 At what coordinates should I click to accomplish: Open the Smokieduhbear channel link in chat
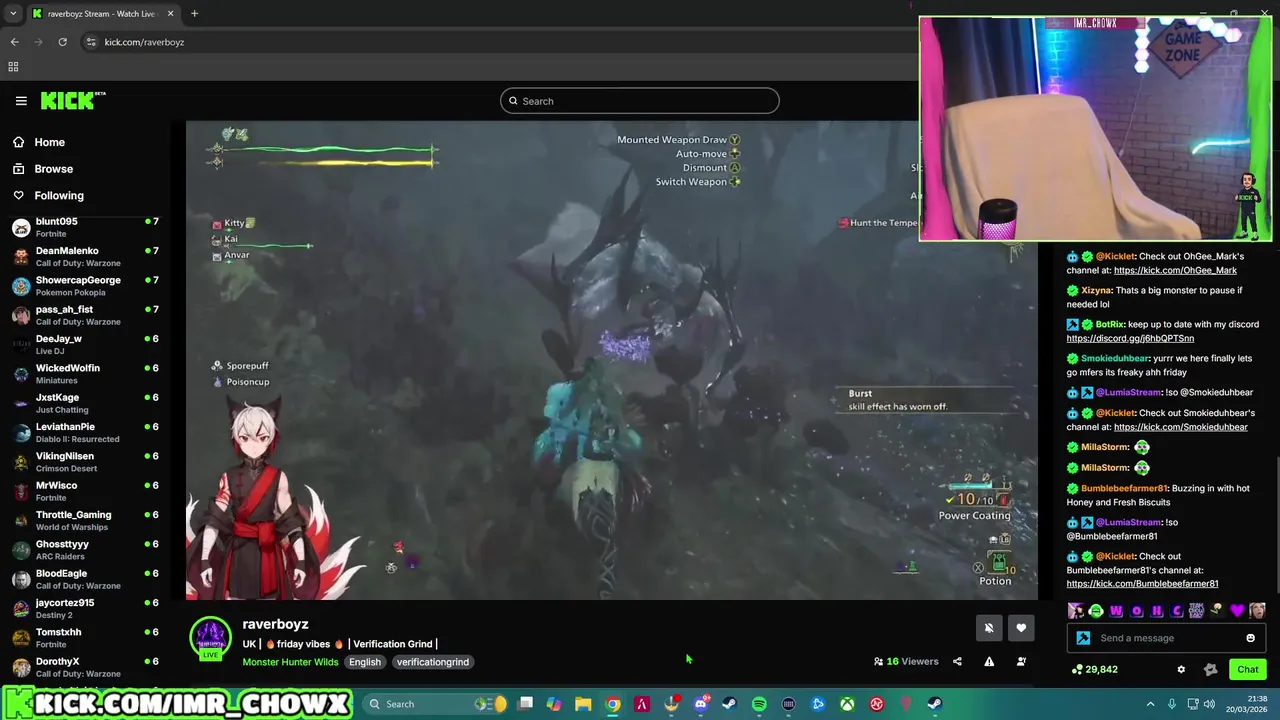pyautogui.click(x=1180, y=427)
